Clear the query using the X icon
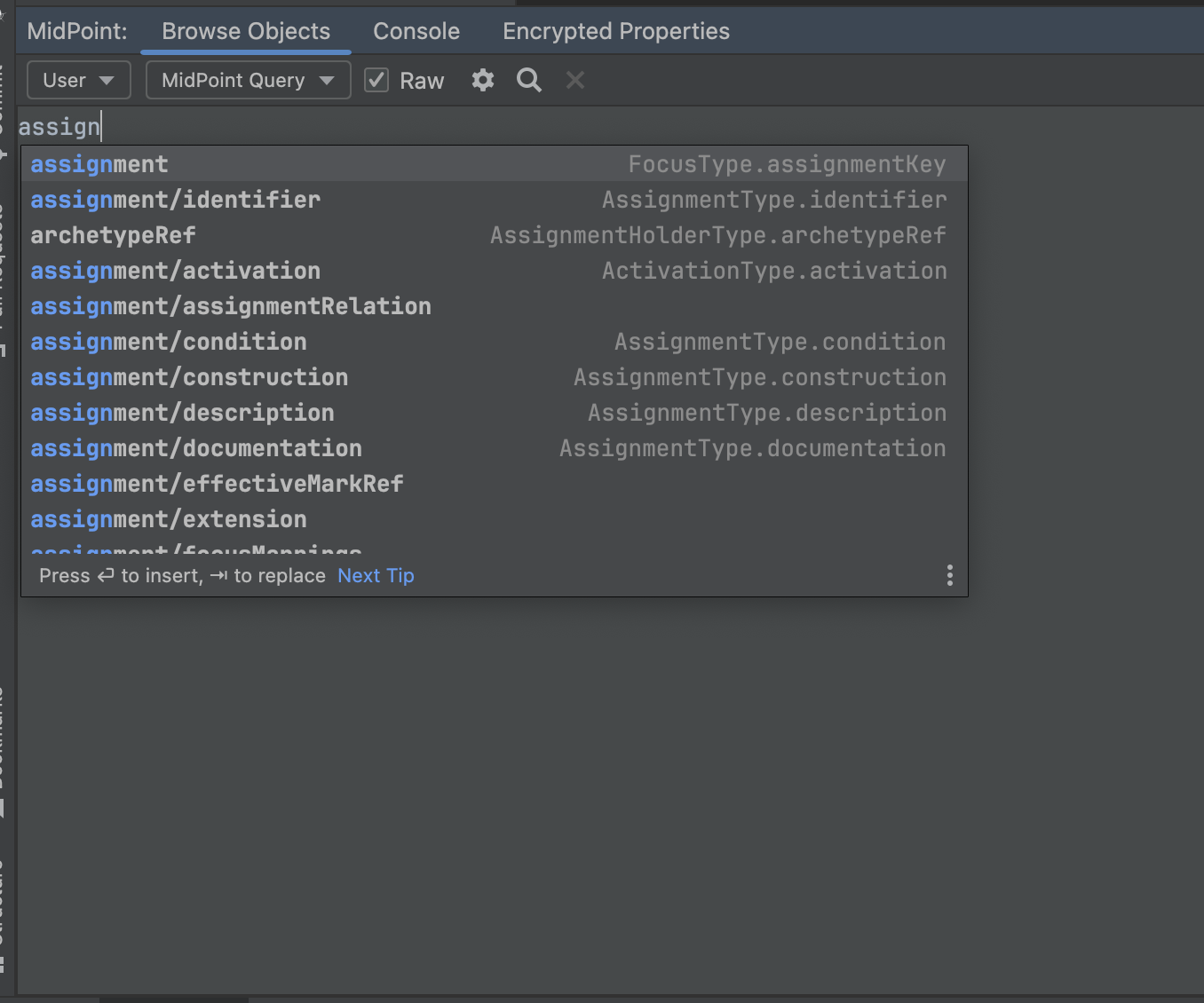This screenshot has width=1204, height=1003. tap(574, 80)
